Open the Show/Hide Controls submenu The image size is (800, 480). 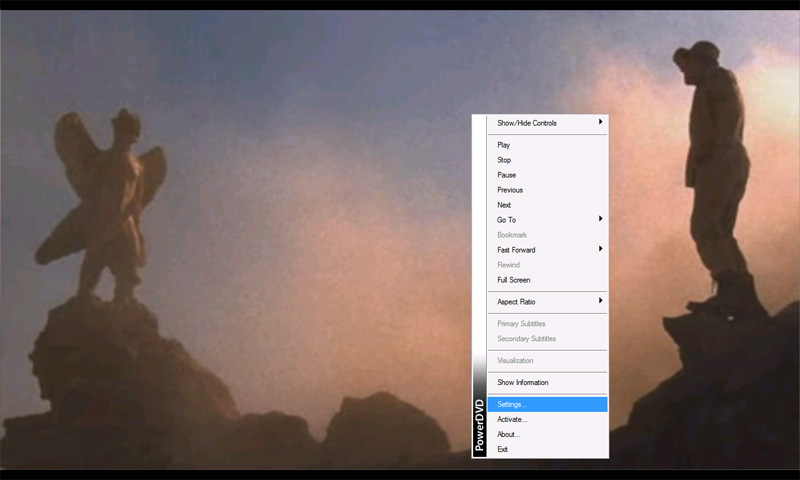547,123
